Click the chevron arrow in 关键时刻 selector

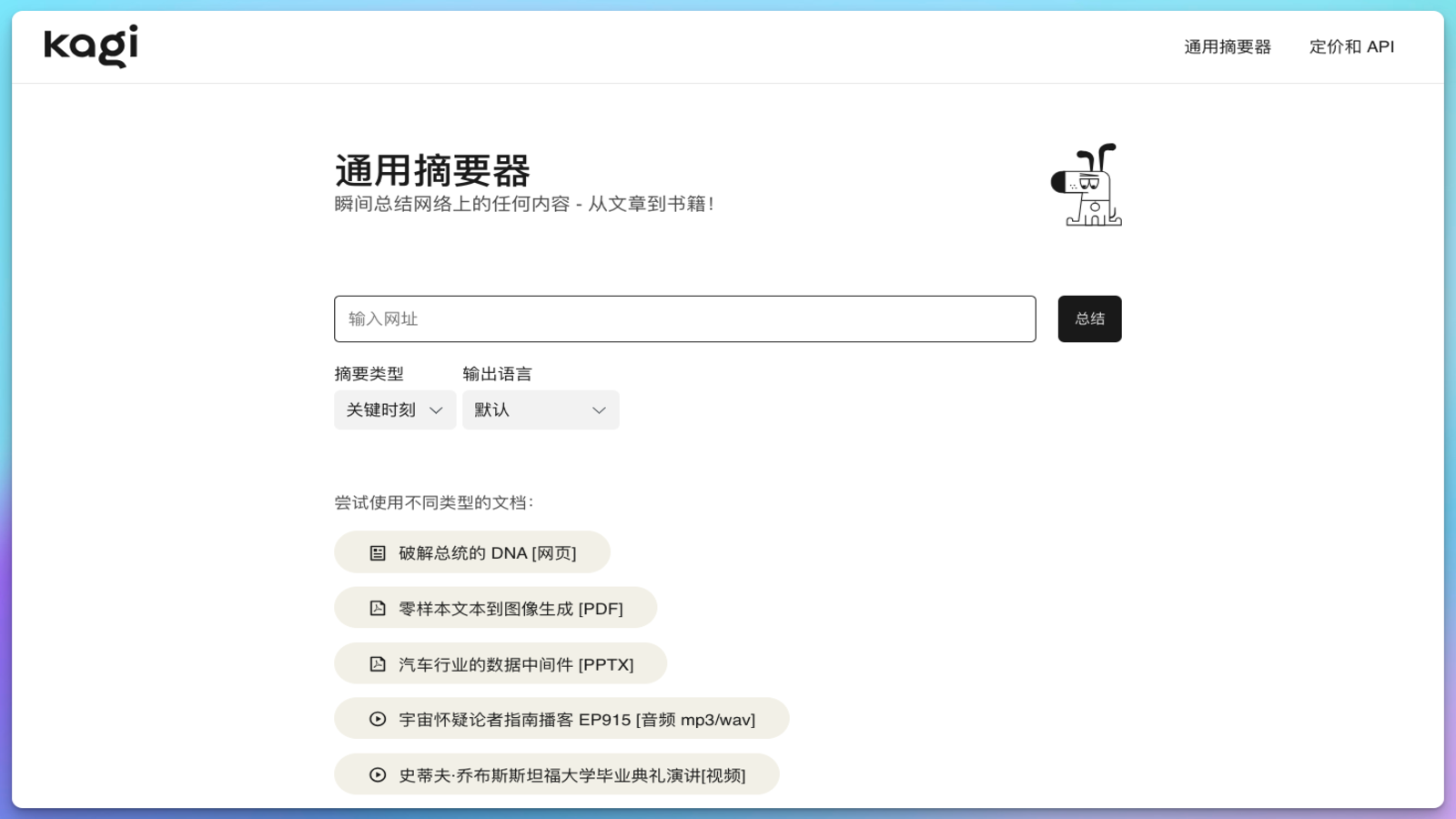tap(436, 410)
